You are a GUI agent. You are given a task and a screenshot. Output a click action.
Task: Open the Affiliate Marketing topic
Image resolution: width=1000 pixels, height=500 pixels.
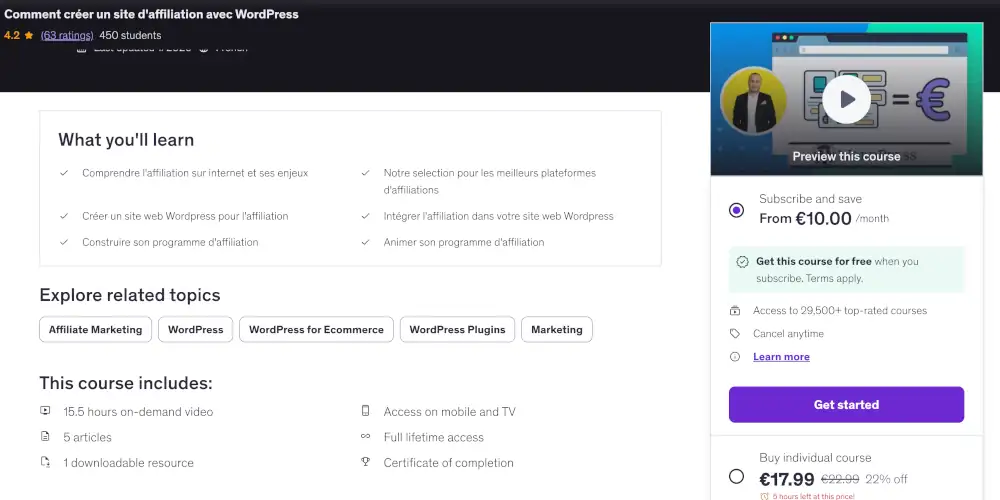[x=96, y=330]
